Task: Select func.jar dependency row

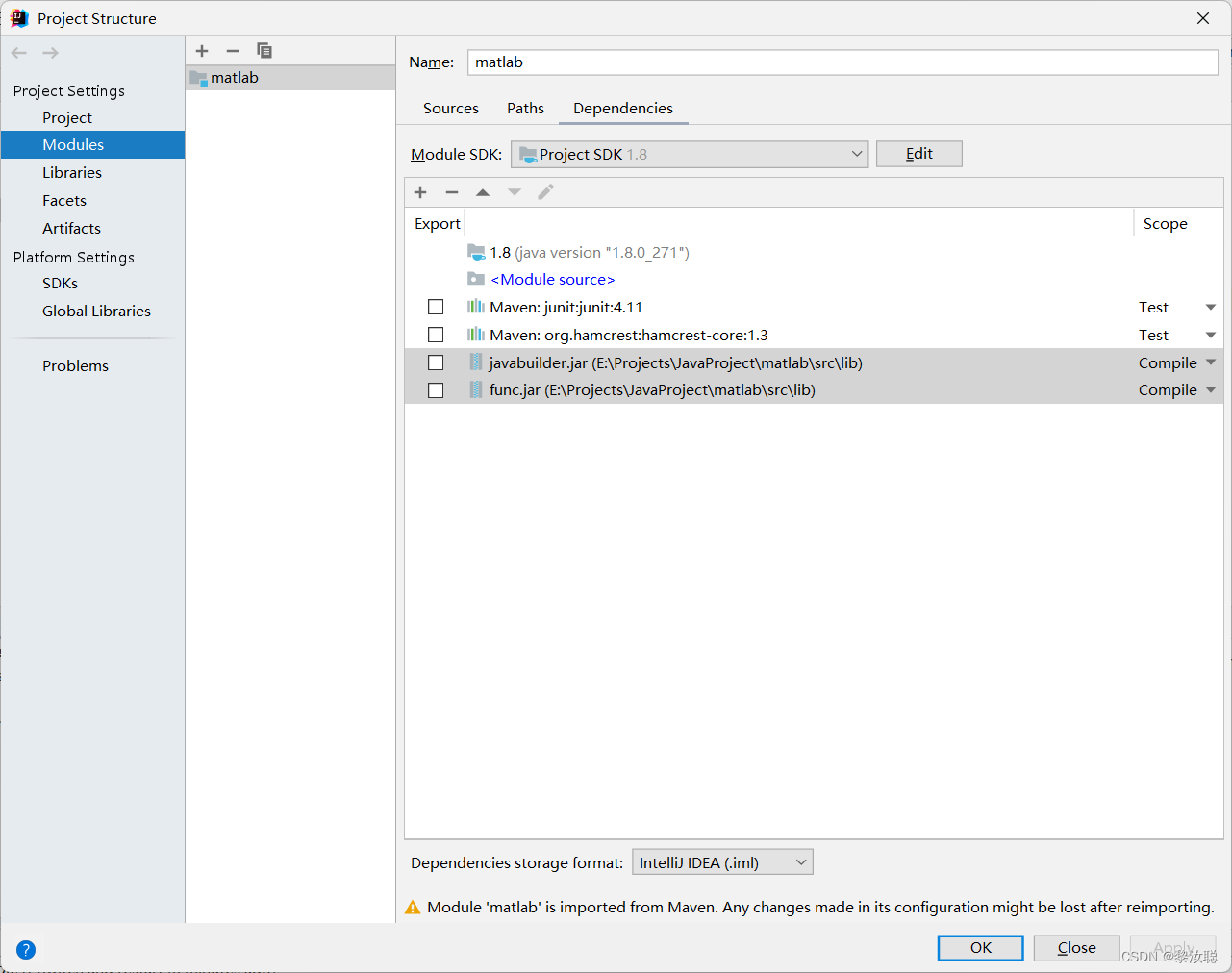Action: point(814,389)
